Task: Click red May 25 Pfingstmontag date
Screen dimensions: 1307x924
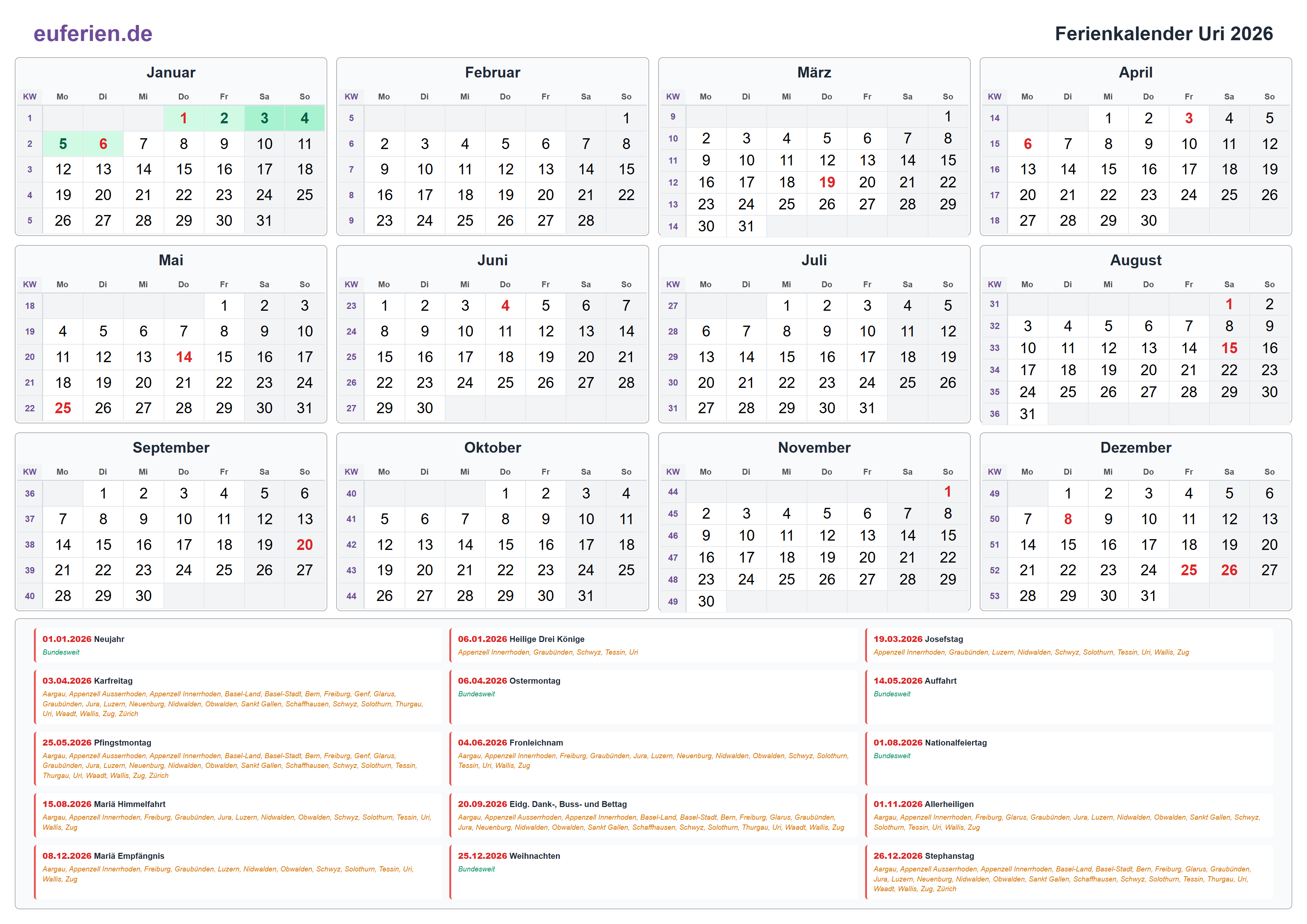Action: (63, 408)
